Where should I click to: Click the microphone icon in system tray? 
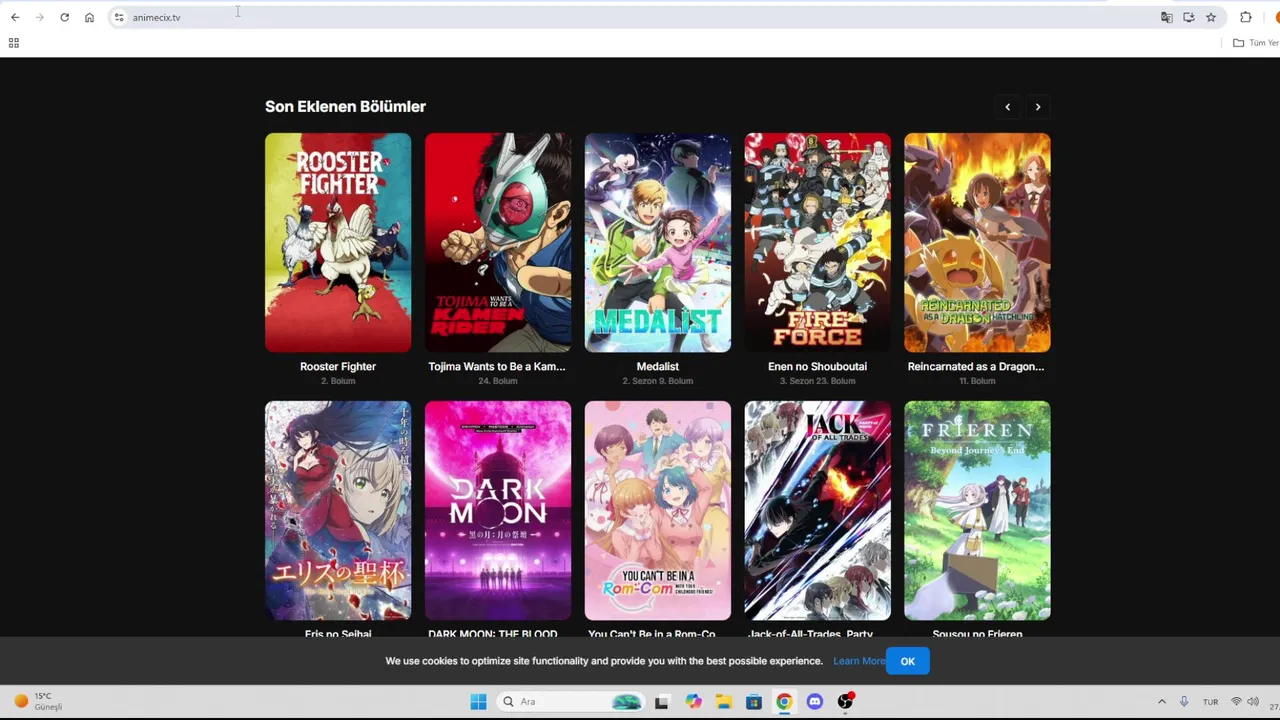pyautogui.click(x=1184, y=702)
